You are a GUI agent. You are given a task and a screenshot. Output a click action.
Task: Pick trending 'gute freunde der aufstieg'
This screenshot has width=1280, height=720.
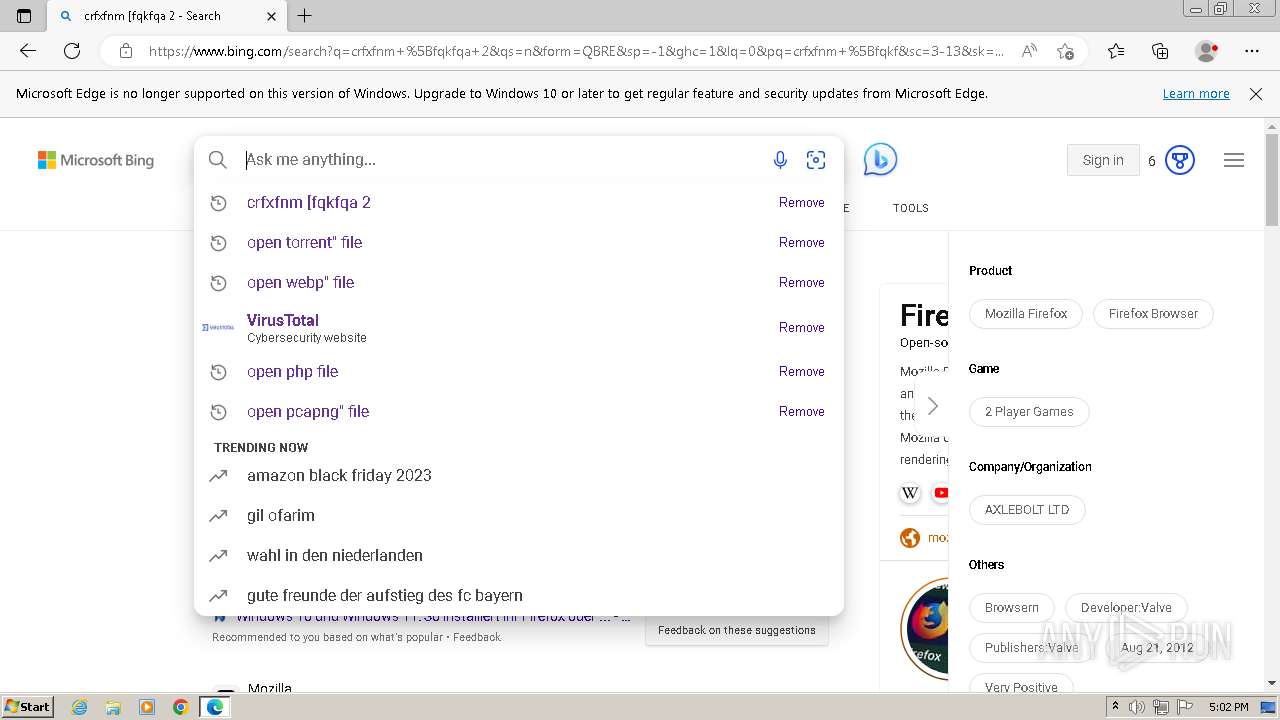pyautogui.click(x=519, y=596)
